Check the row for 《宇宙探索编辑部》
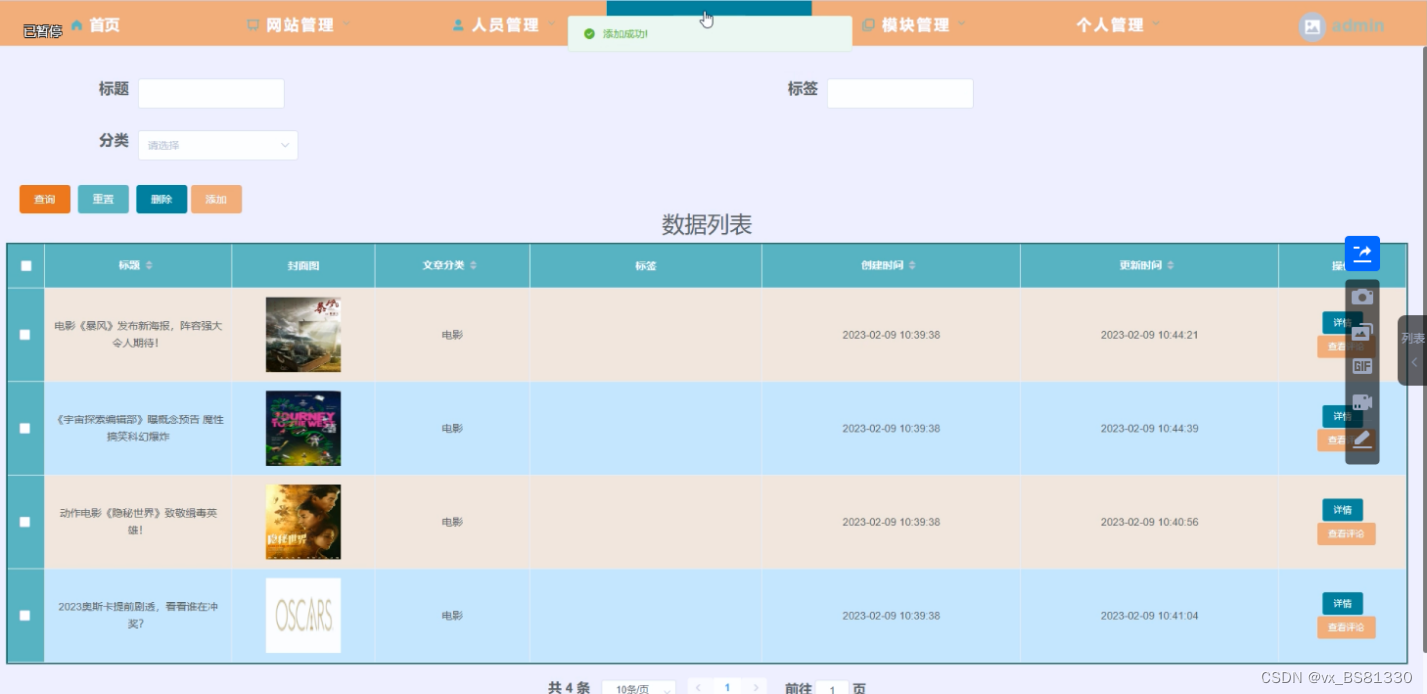Image resolution: width=1427 pixels, height=694 pixels. (25, 428)
